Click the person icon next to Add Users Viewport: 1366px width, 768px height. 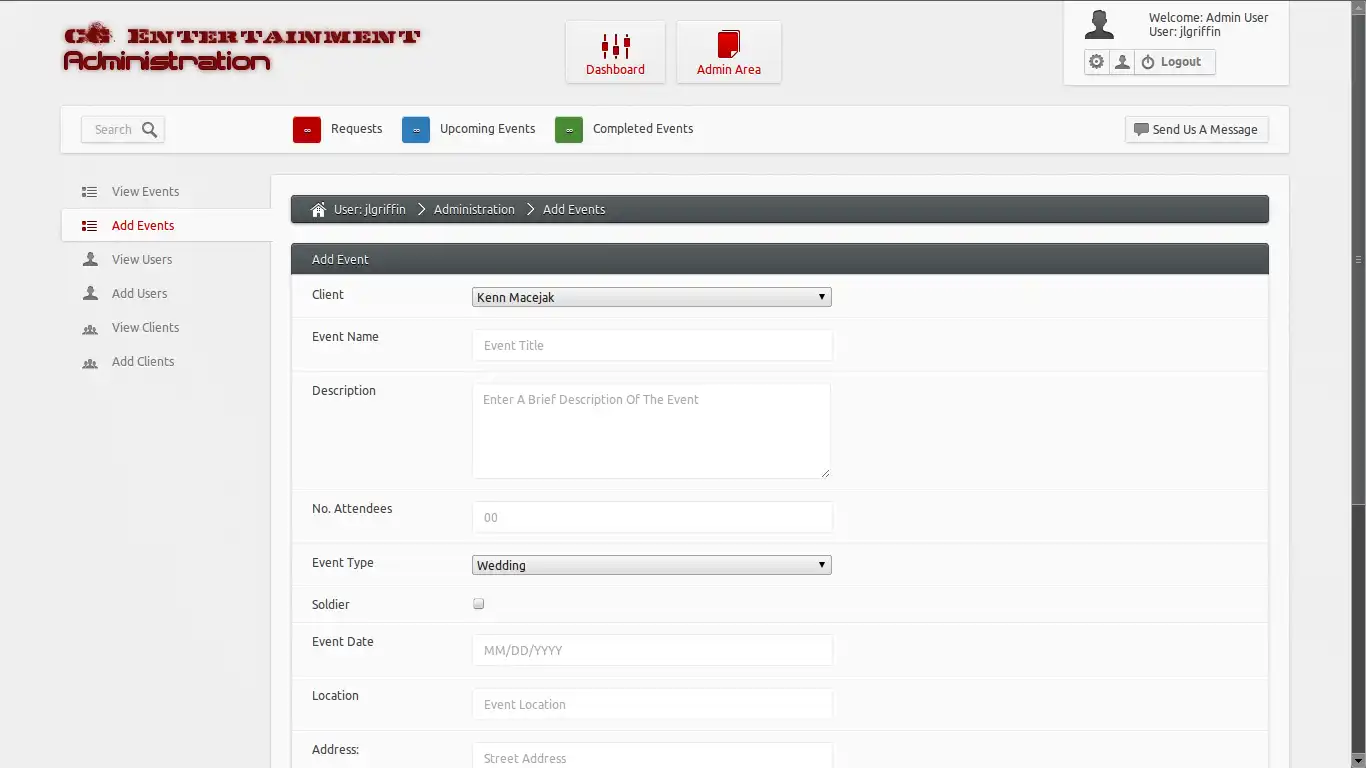[x=90, y=294]
